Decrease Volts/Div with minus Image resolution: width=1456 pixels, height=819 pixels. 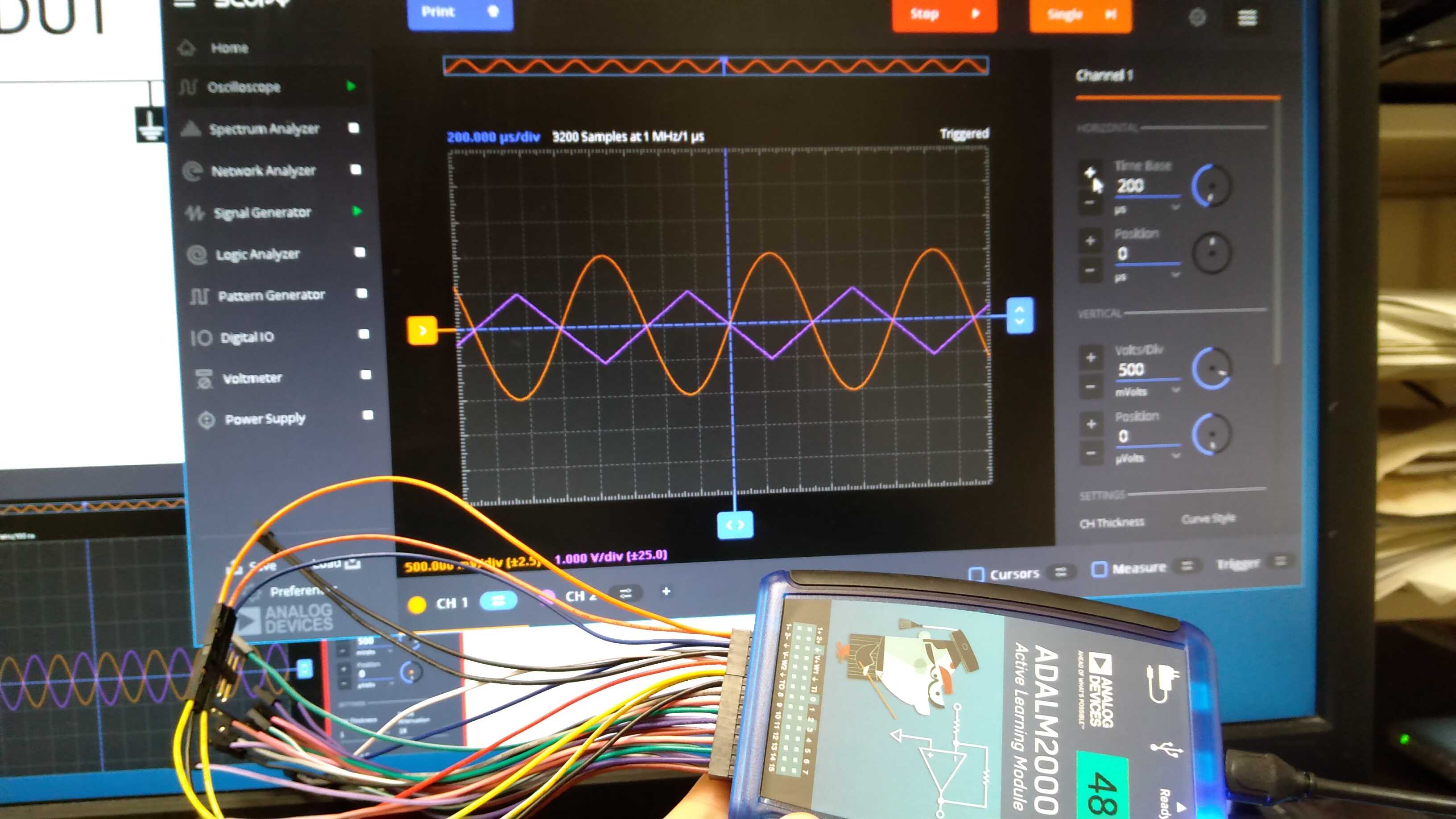(1091, 387)
